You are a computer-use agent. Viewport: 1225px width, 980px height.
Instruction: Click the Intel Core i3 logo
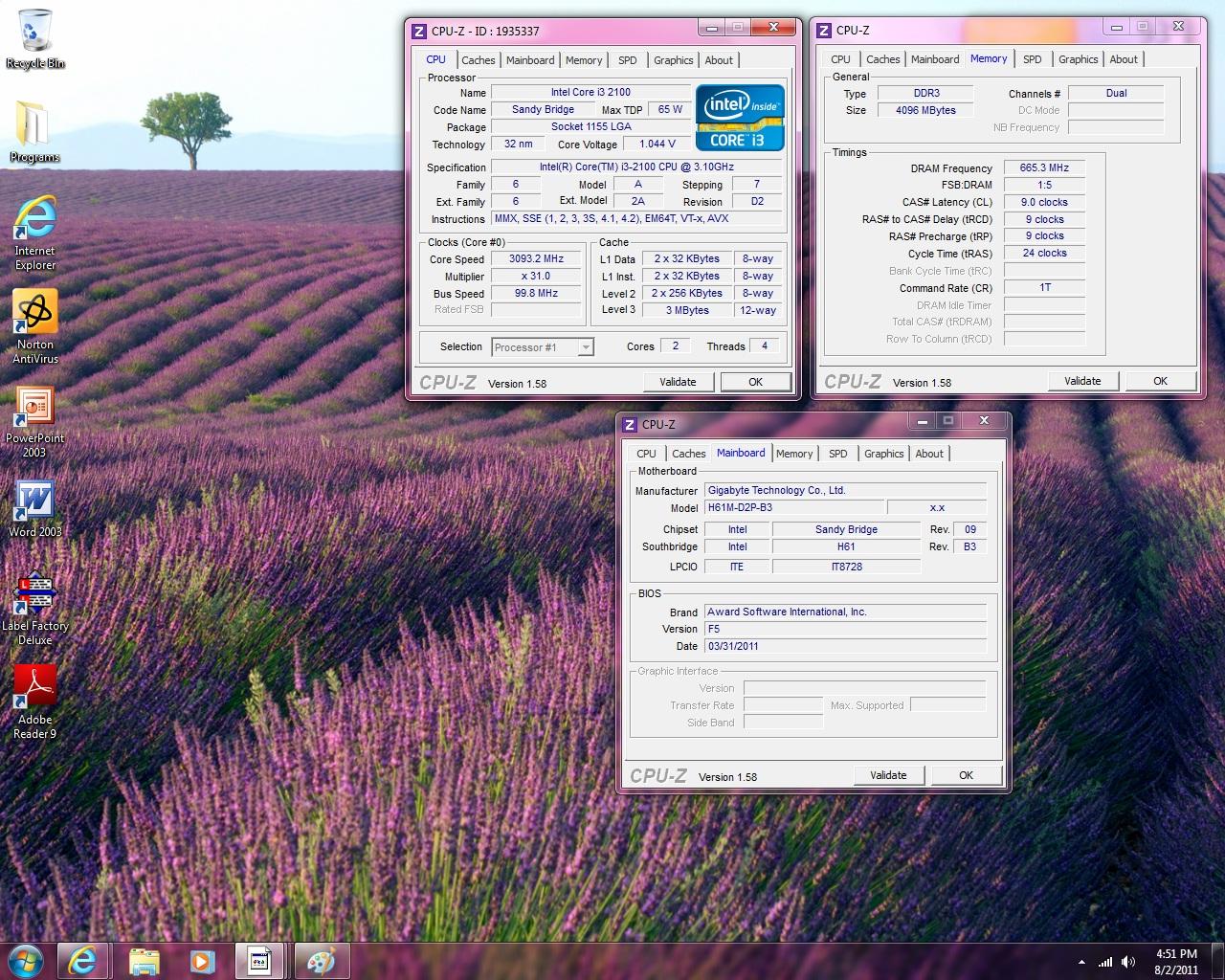(x=740, y=117)
